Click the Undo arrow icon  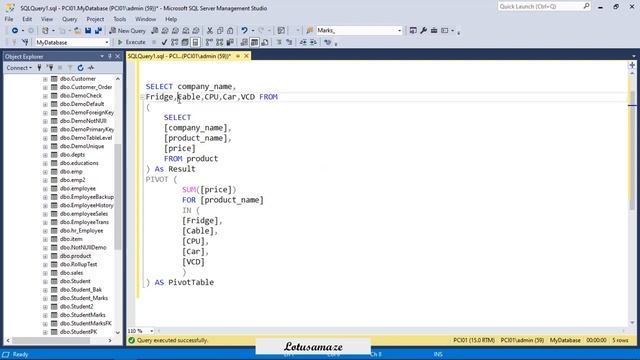pos(244,31)
